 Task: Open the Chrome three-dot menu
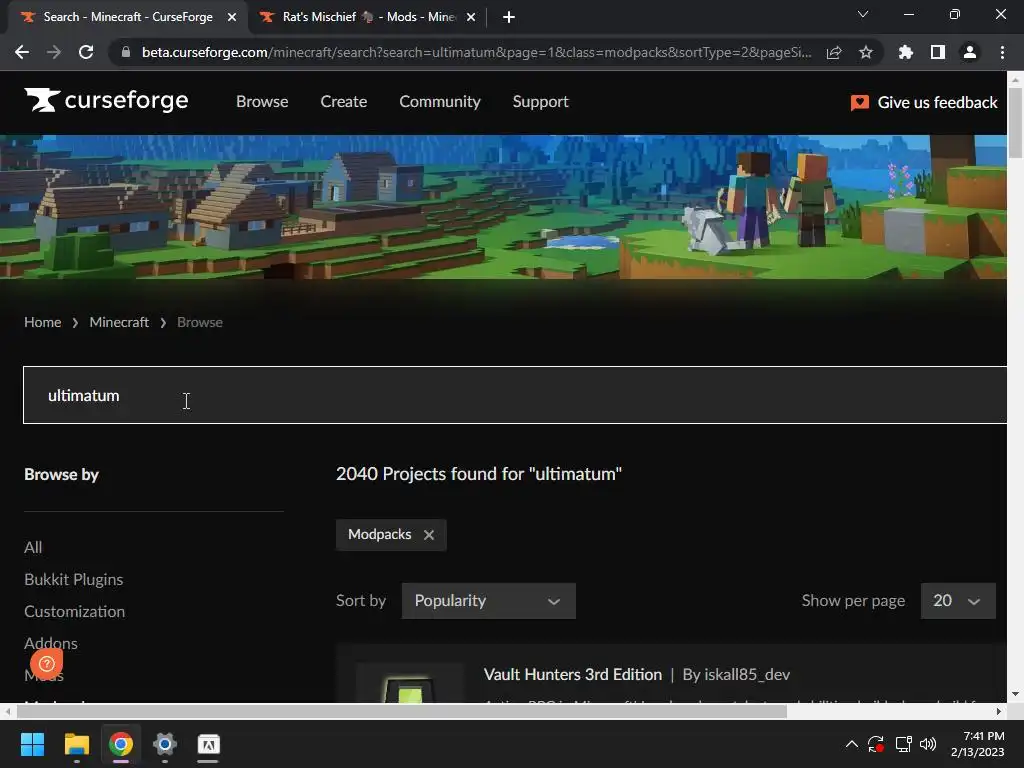1002,52
